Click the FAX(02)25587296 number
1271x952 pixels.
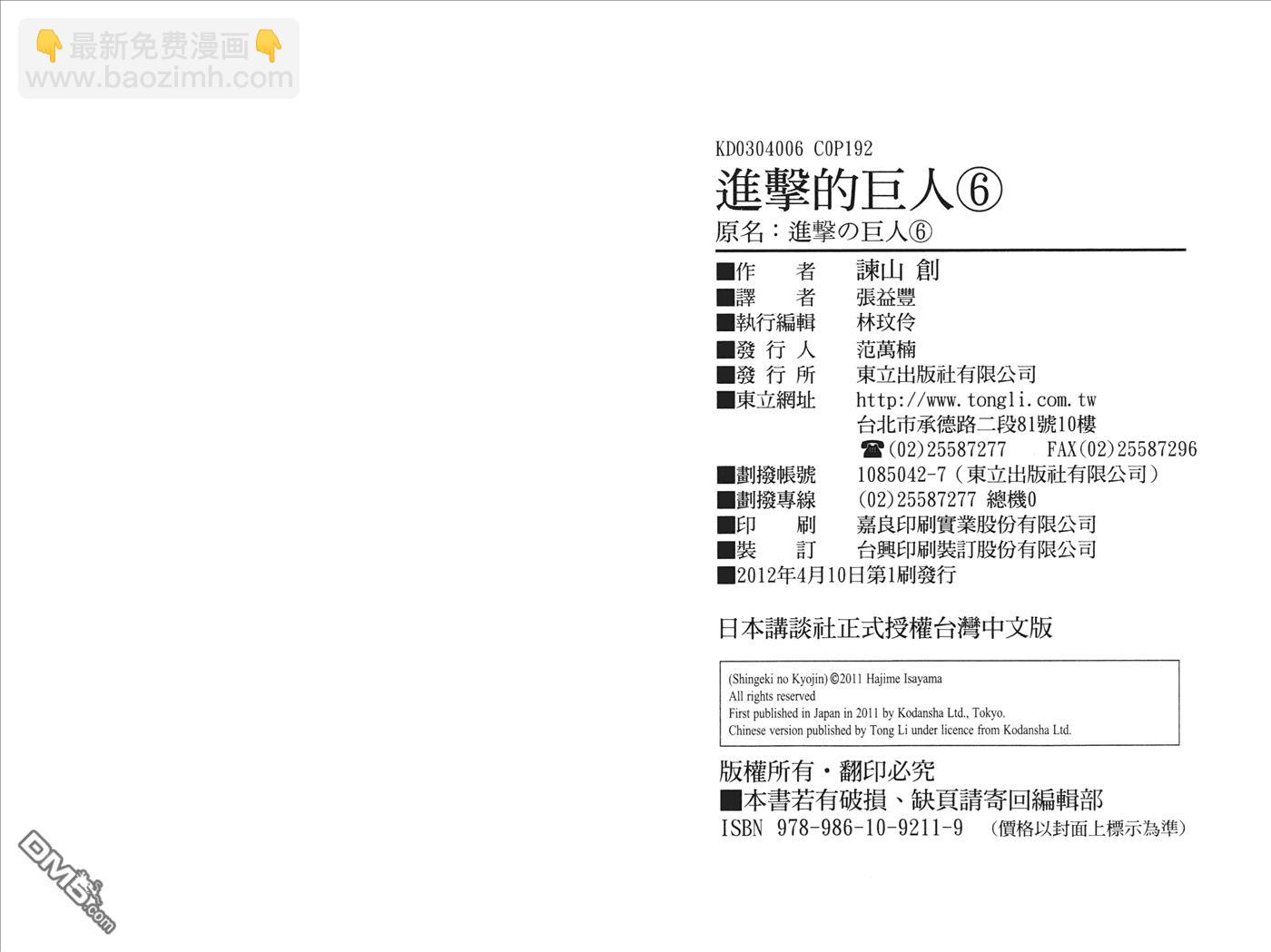(x=1121, y=448)
